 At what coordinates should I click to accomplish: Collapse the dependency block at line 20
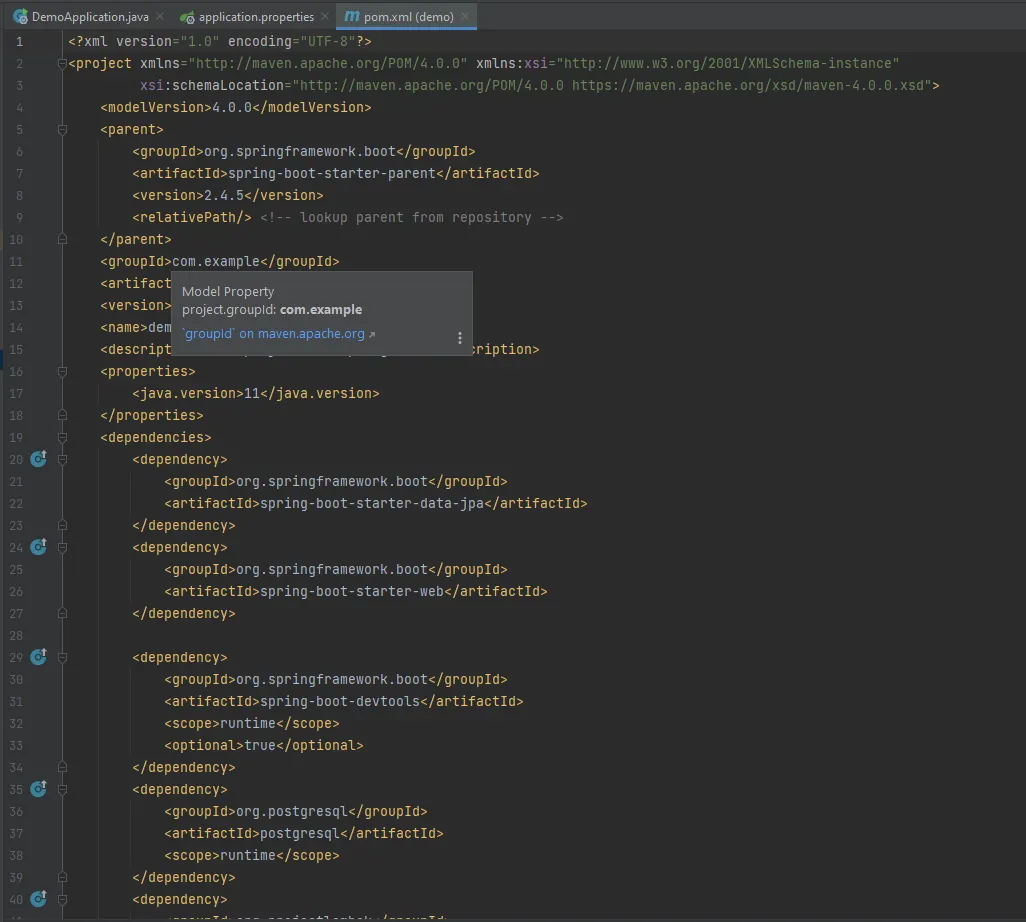(62, 459)
